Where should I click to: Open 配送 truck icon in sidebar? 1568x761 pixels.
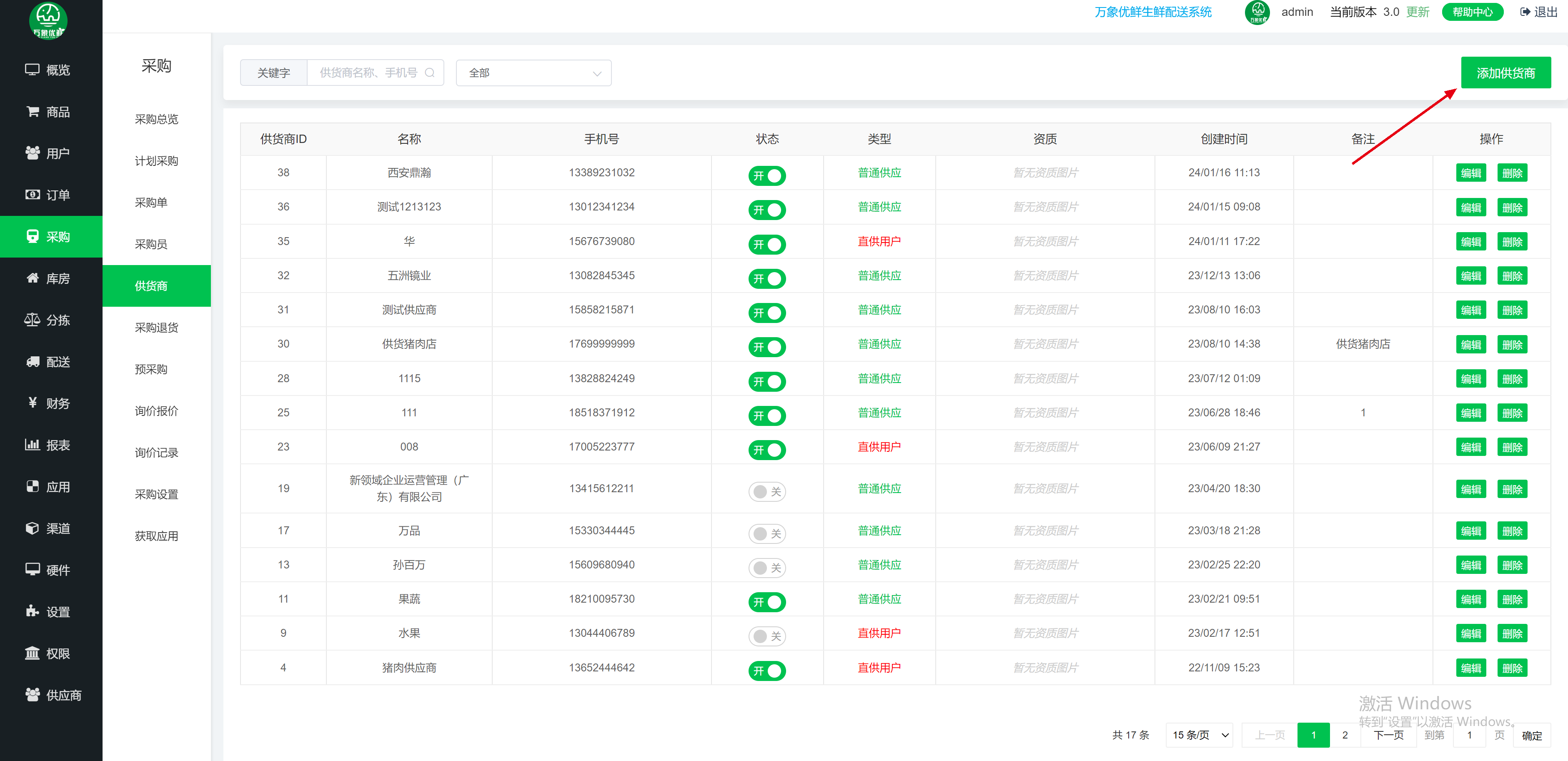32,362
